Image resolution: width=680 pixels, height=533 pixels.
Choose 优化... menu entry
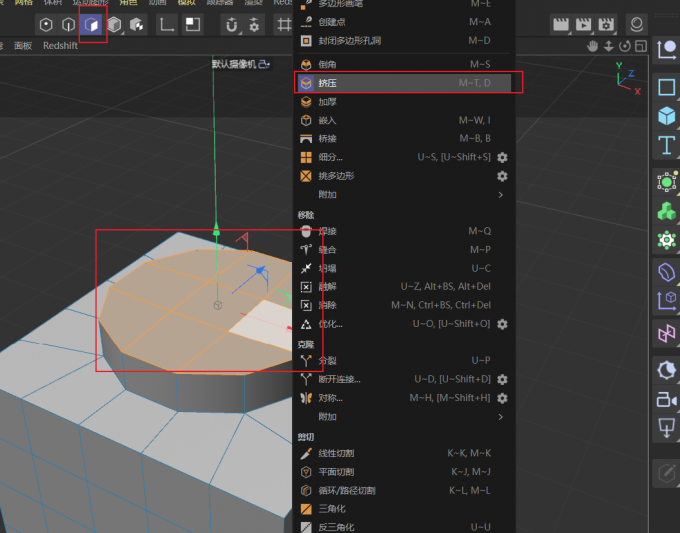404,324
